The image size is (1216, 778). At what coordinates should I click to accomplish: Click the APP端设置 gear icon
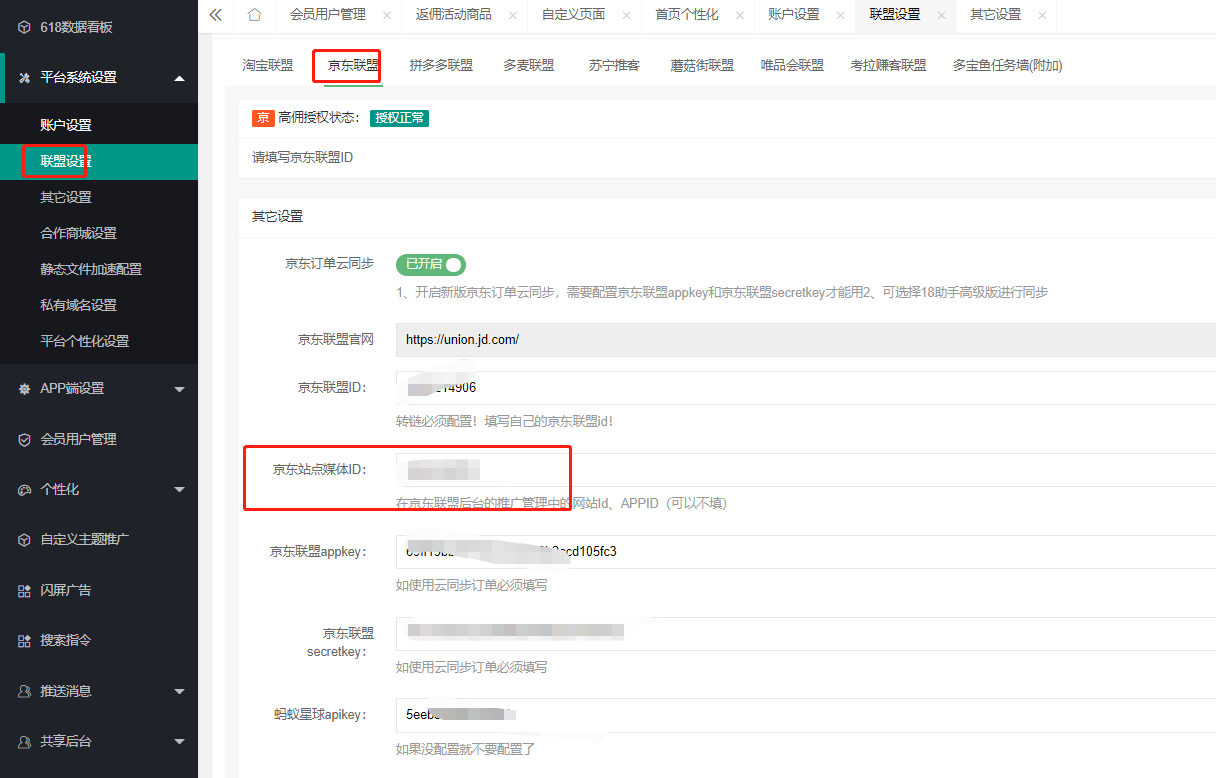[25, 389]
